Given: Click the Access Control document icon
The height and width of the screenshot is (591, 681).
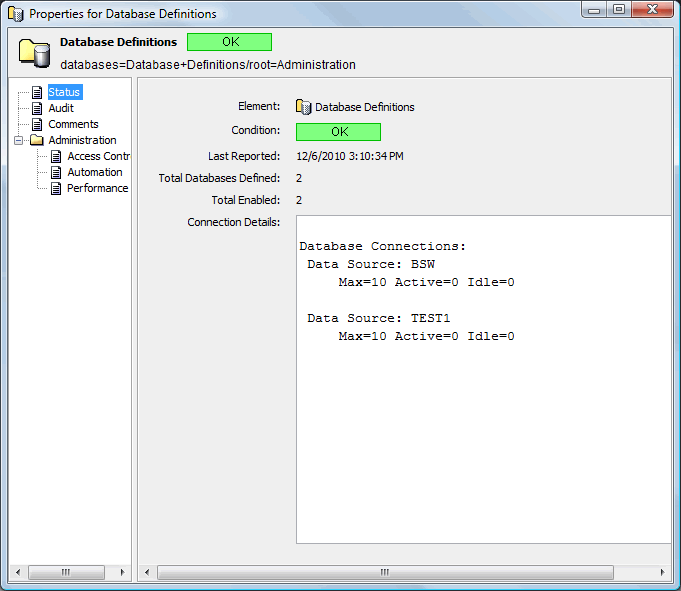Looking at the screenshot, I should point(56,156).
